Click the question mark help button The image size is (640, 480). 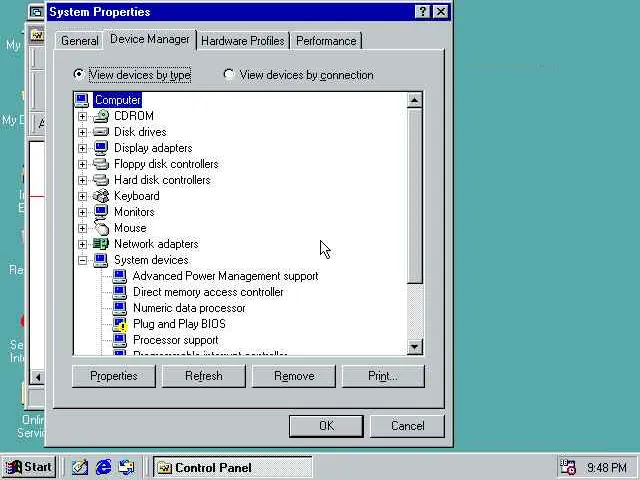(422, 12)
